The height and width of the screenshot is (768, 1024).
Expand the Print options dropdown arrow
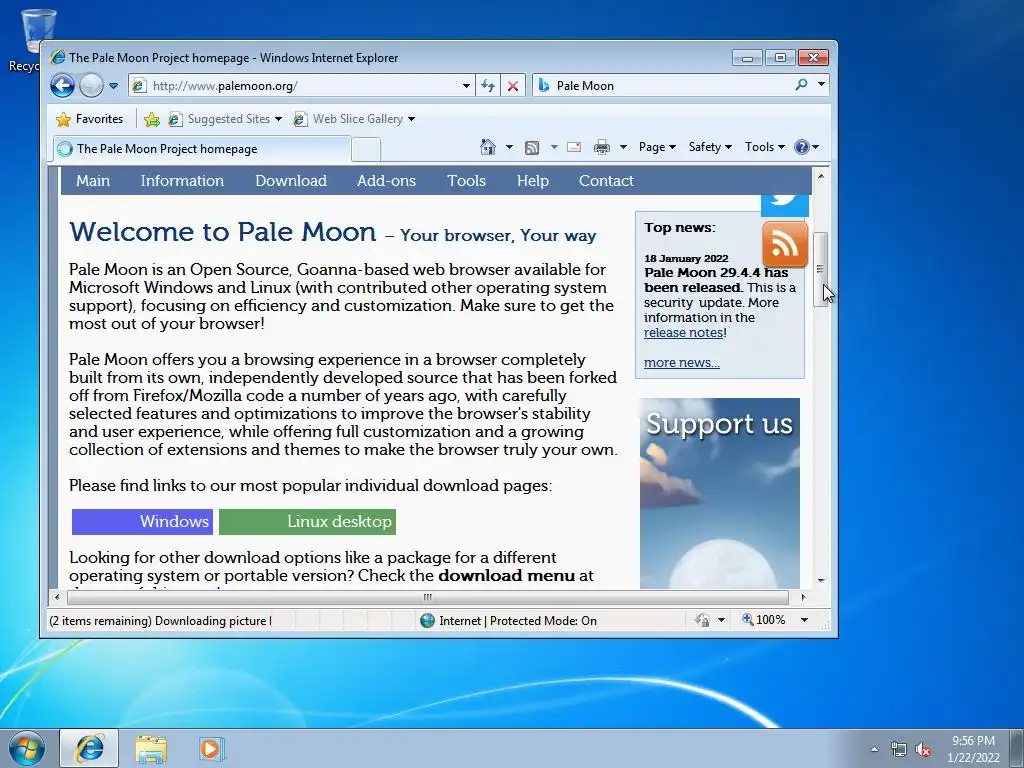click(x=623, y=147)
